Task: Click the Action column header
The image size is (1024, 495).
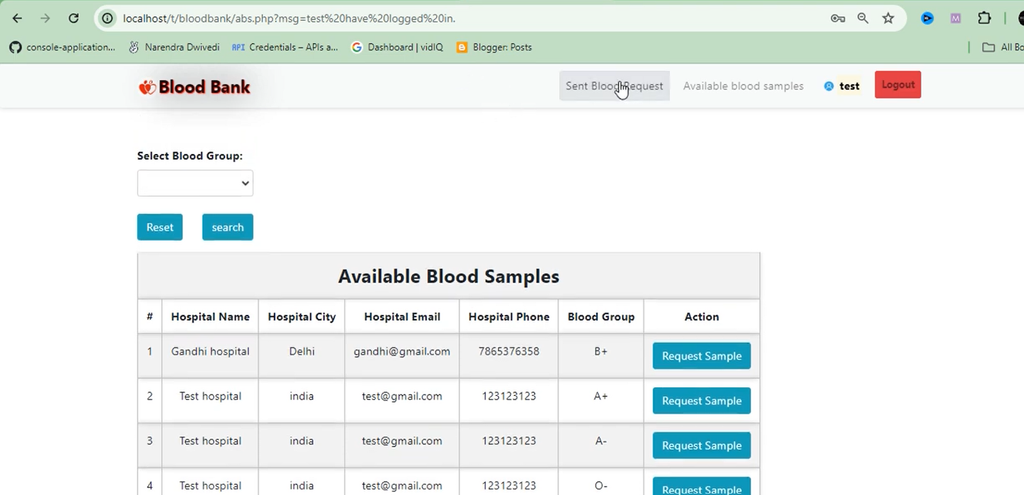Action: point(701,317)
